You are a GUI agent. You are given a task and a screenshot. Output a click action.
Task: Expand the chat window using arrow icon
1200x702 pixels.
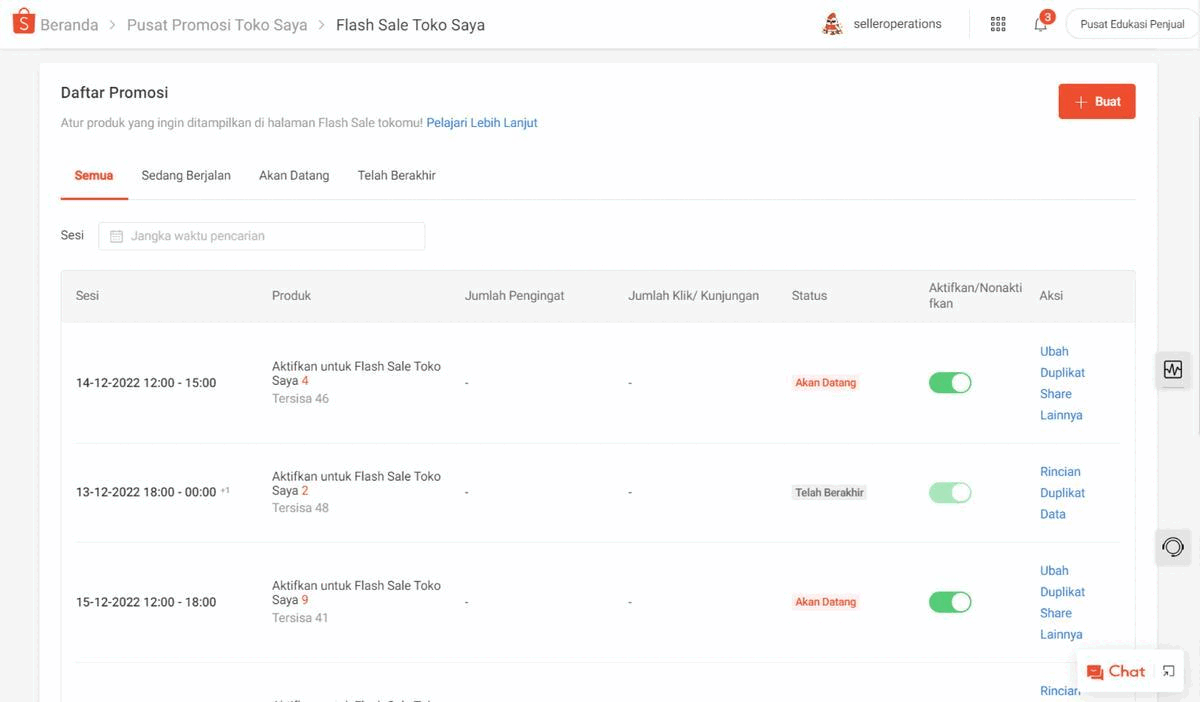pyautogui.click(x=1168, y=672)
